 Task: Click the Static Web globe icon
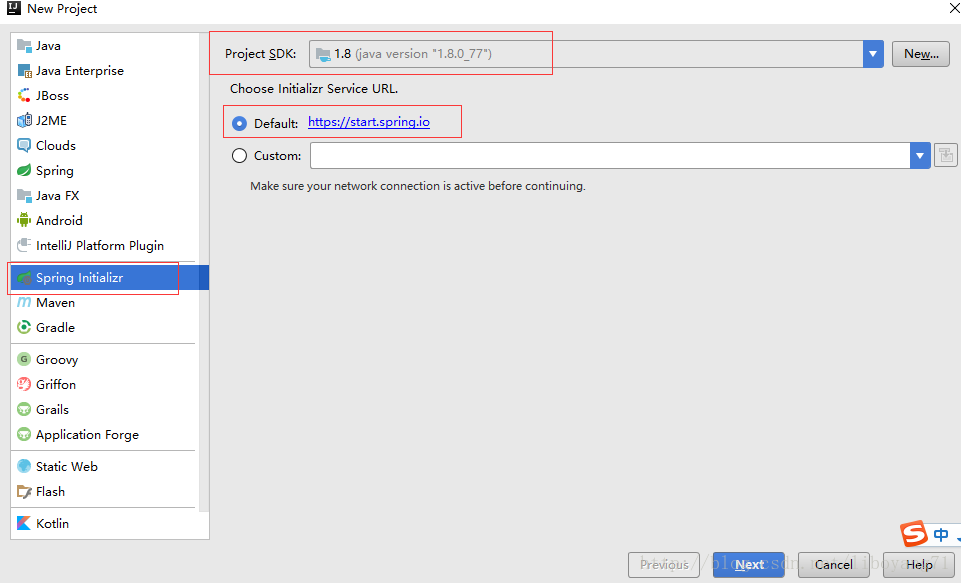pyautogui.click(x=24, y=467)
